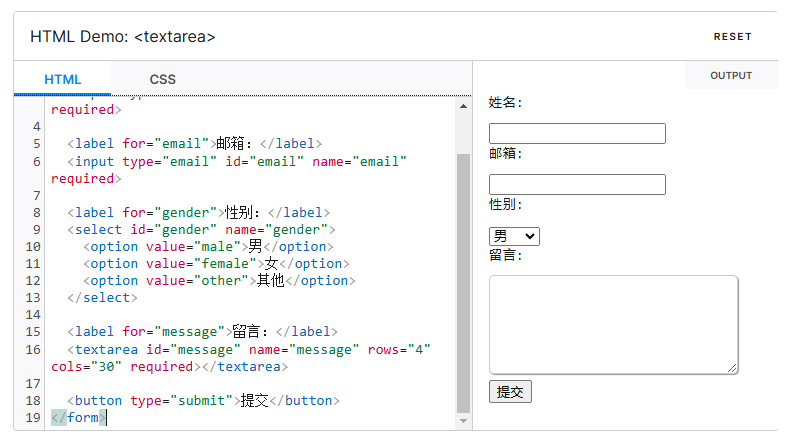Click inside the 留言 message textarea
The image size is (794, 442).
[612, 324]
